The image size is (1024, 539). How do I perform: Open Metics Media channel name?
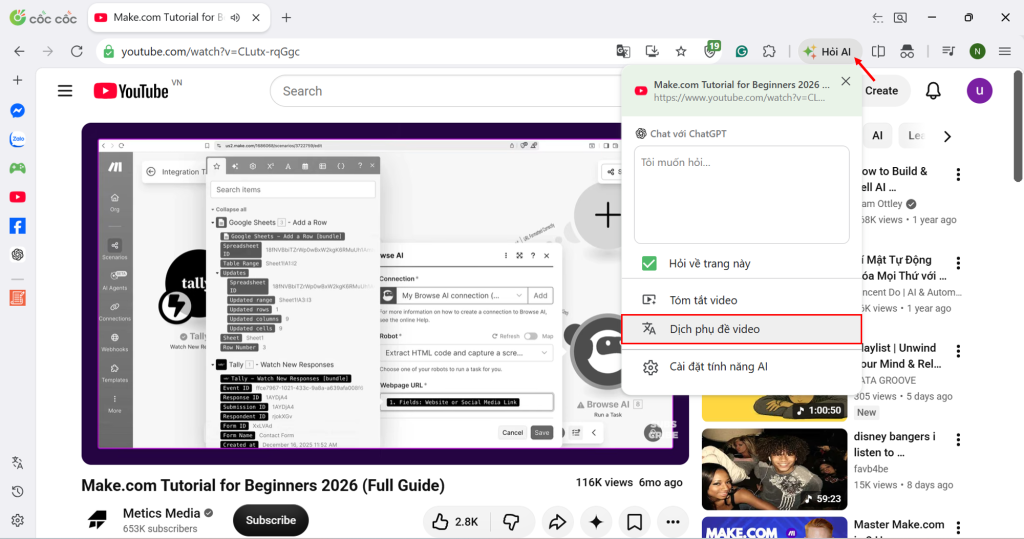(x=161, y=514)
